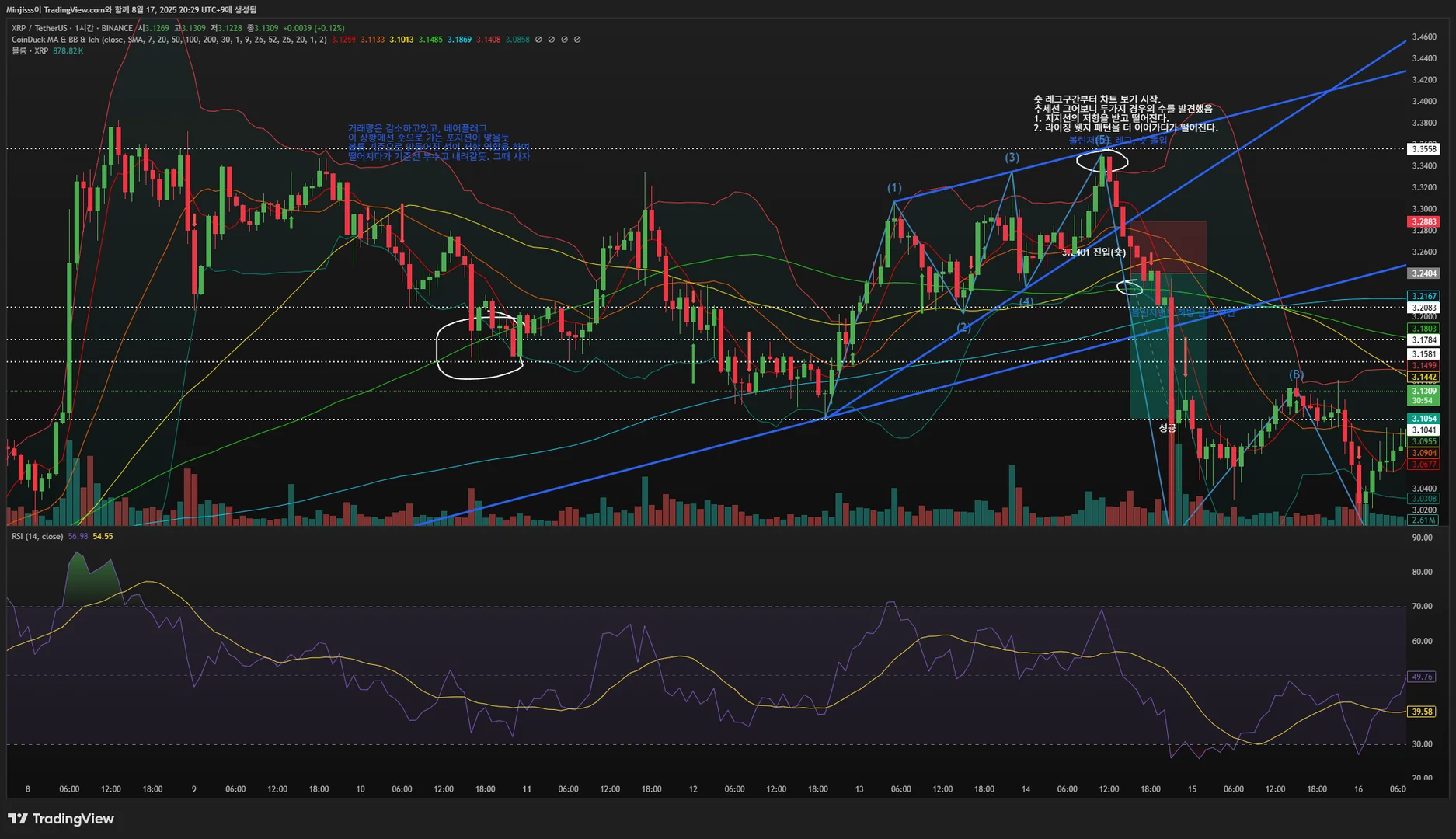Click the 3.4600 price scale value
Screen dimensions: 1456x839
click(1424, 37)
